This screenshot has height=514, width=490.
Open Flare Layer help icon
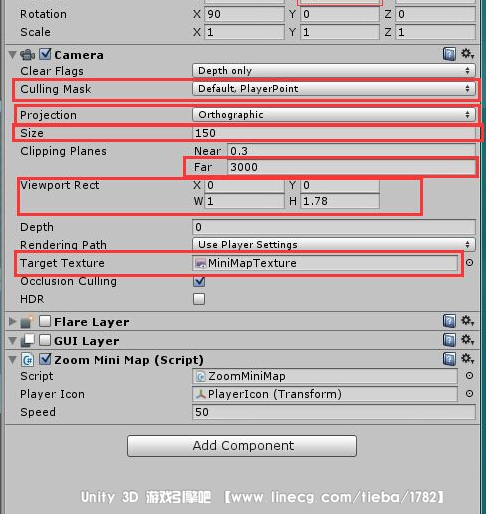click(449, 321)
